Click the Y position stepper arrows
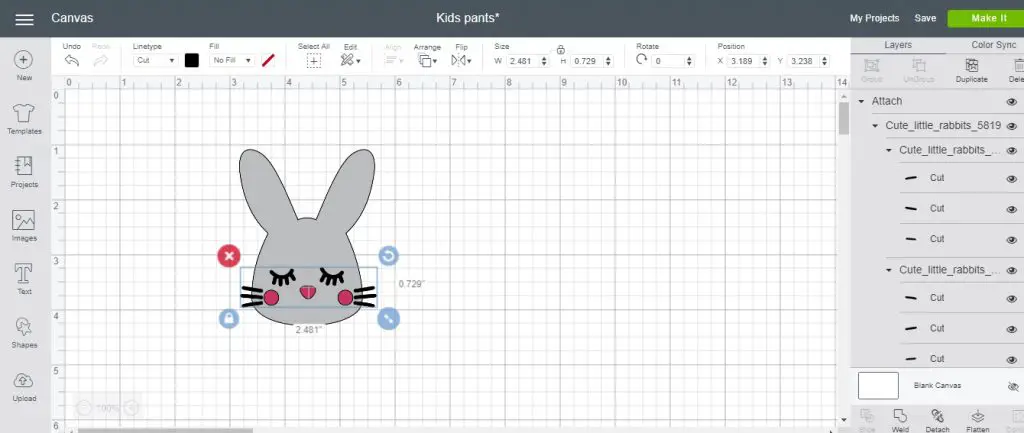This screenshot has width=1024, height=433. pos(825,61)
